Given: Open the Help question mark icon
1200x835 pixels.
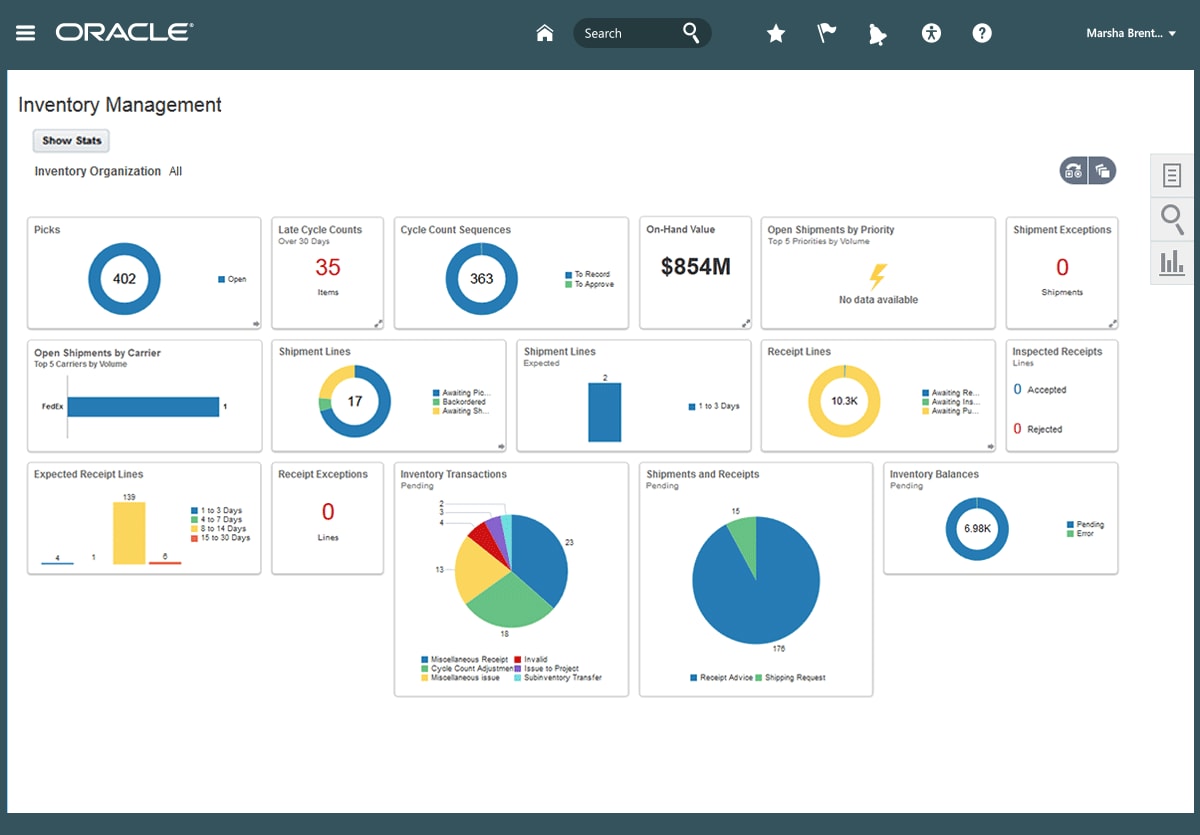Looking at the screenshot, I should pyautogui.click(x=982, y=33).
